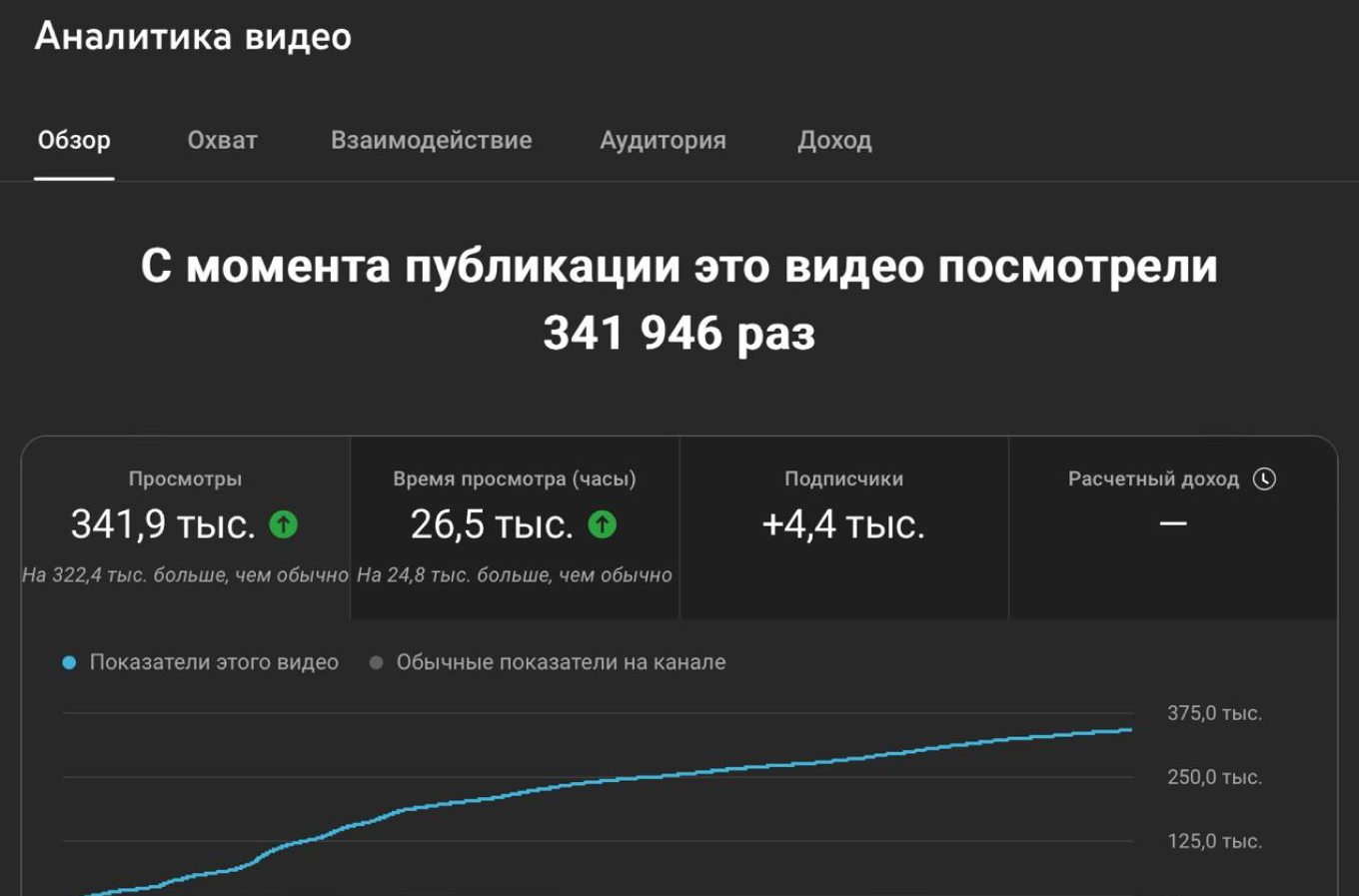Expand the Просмотры comparison note details
Screen dimensions: 1359x896
coord(185,575)
